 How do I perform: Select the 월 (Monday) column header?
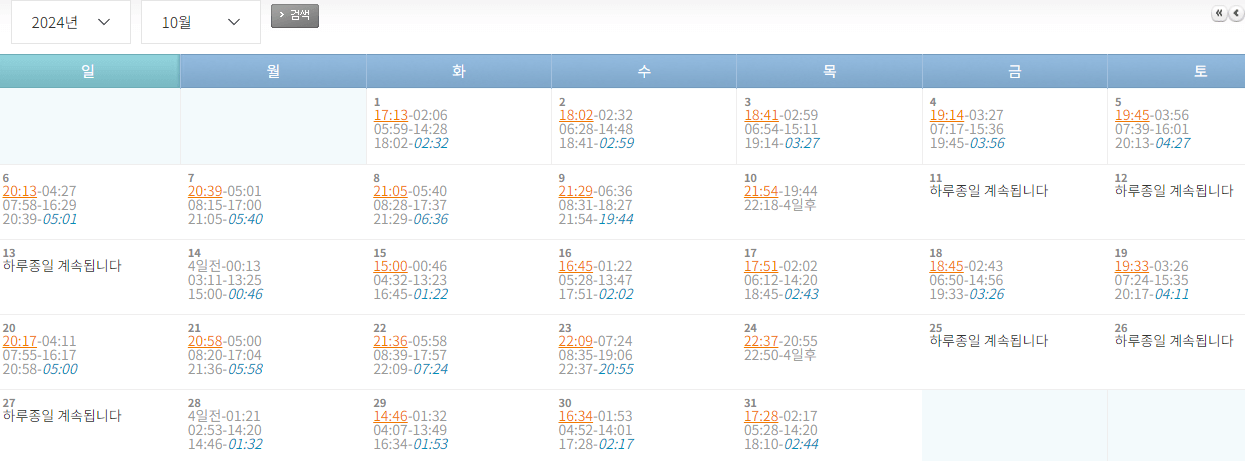click(273, 71)
